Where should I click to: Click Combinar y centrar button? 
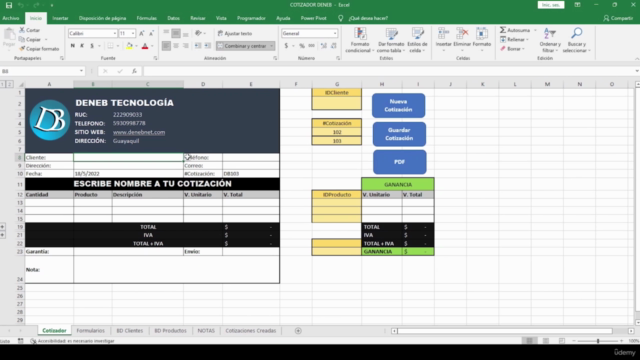point(242,46)
